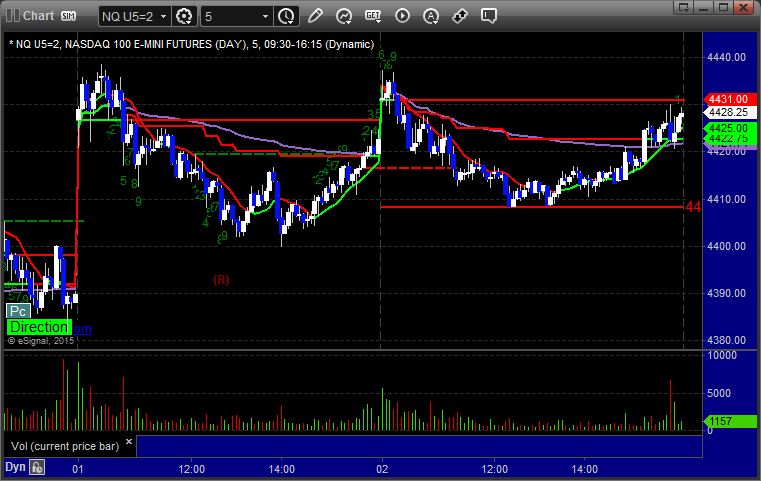This screenshot has width=761, height=481.
Task: Open the alerts 'A' circle menu
Action: pyautogui.click(x=431, y=16)
